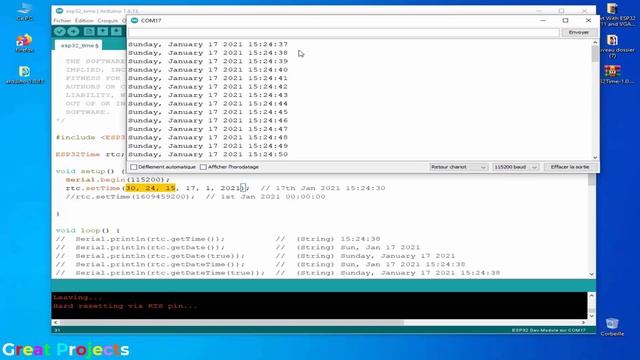Open the arduino desktop icon below Firefox
This screenshot has height=360, width=640.
pos(24,75)
